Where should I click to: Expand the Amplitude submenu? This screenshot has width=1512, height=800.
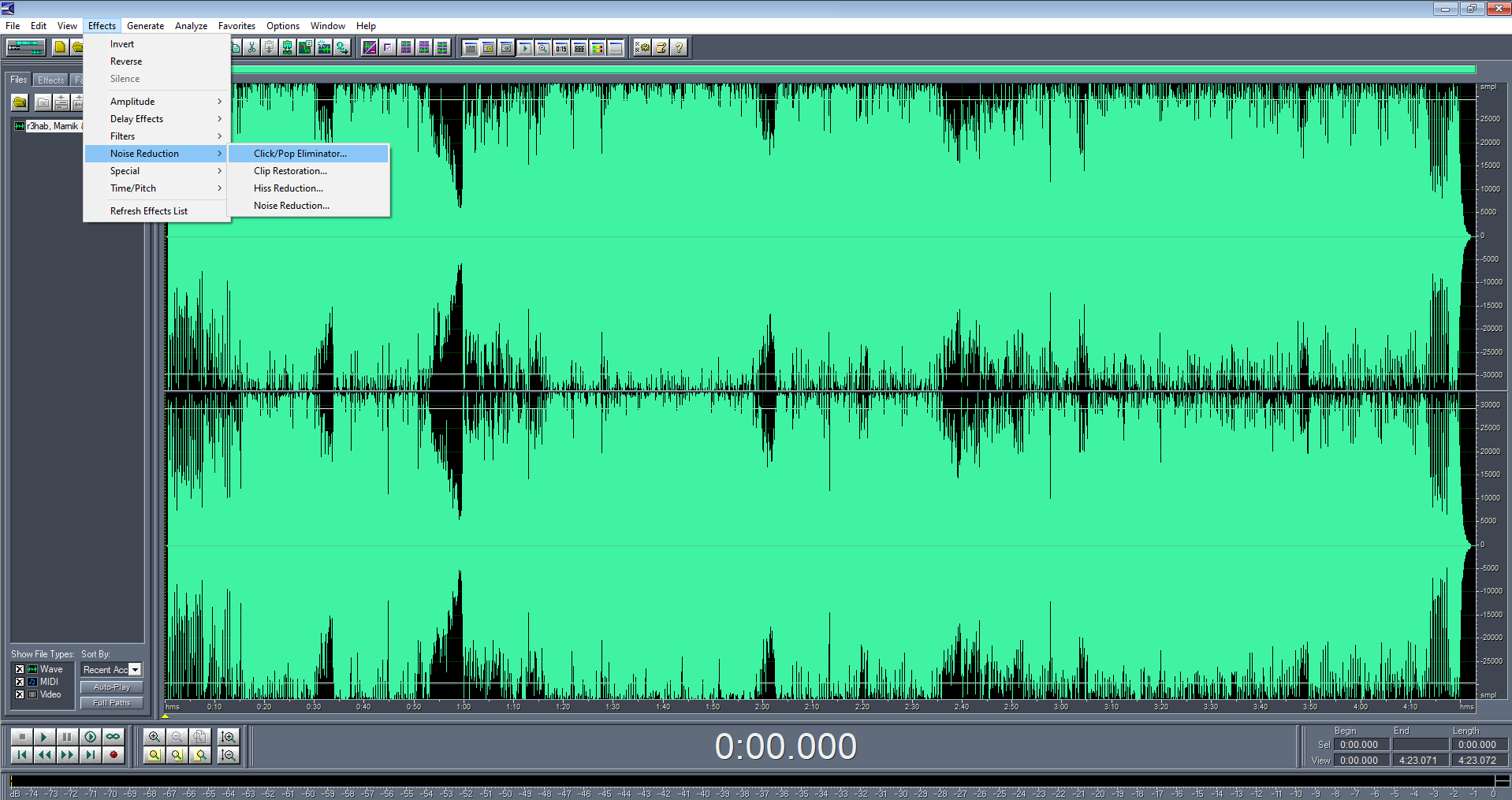point(157,102)
